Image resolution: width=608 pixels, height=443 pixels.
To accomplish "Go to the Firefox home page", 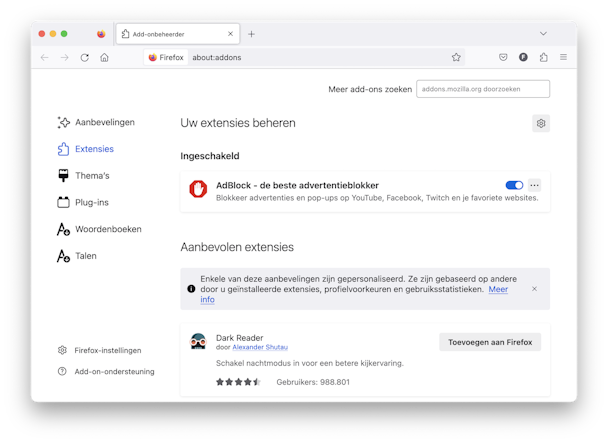I will click(104, 57).
